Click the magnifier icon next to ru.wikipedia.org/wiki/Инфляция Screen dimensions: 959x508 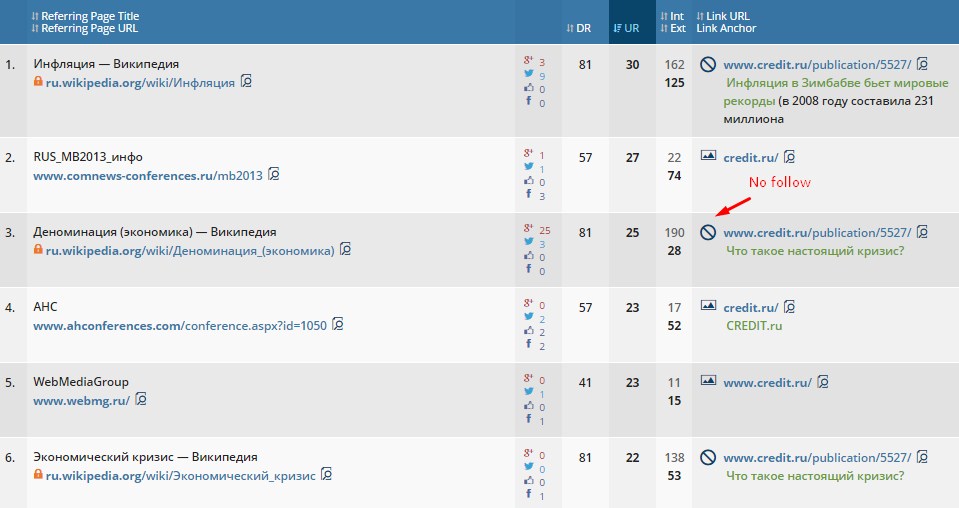point(246,81)
